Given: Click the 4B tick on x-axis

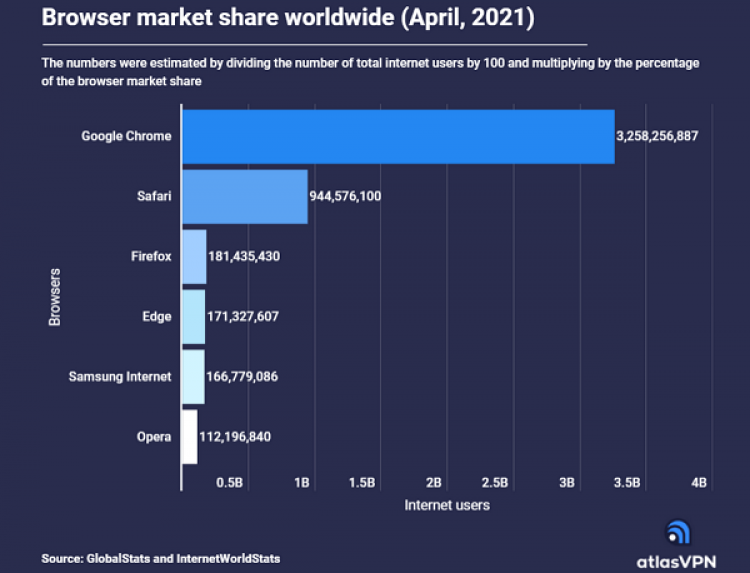Looking at the screenshot, I should point(698,482).
